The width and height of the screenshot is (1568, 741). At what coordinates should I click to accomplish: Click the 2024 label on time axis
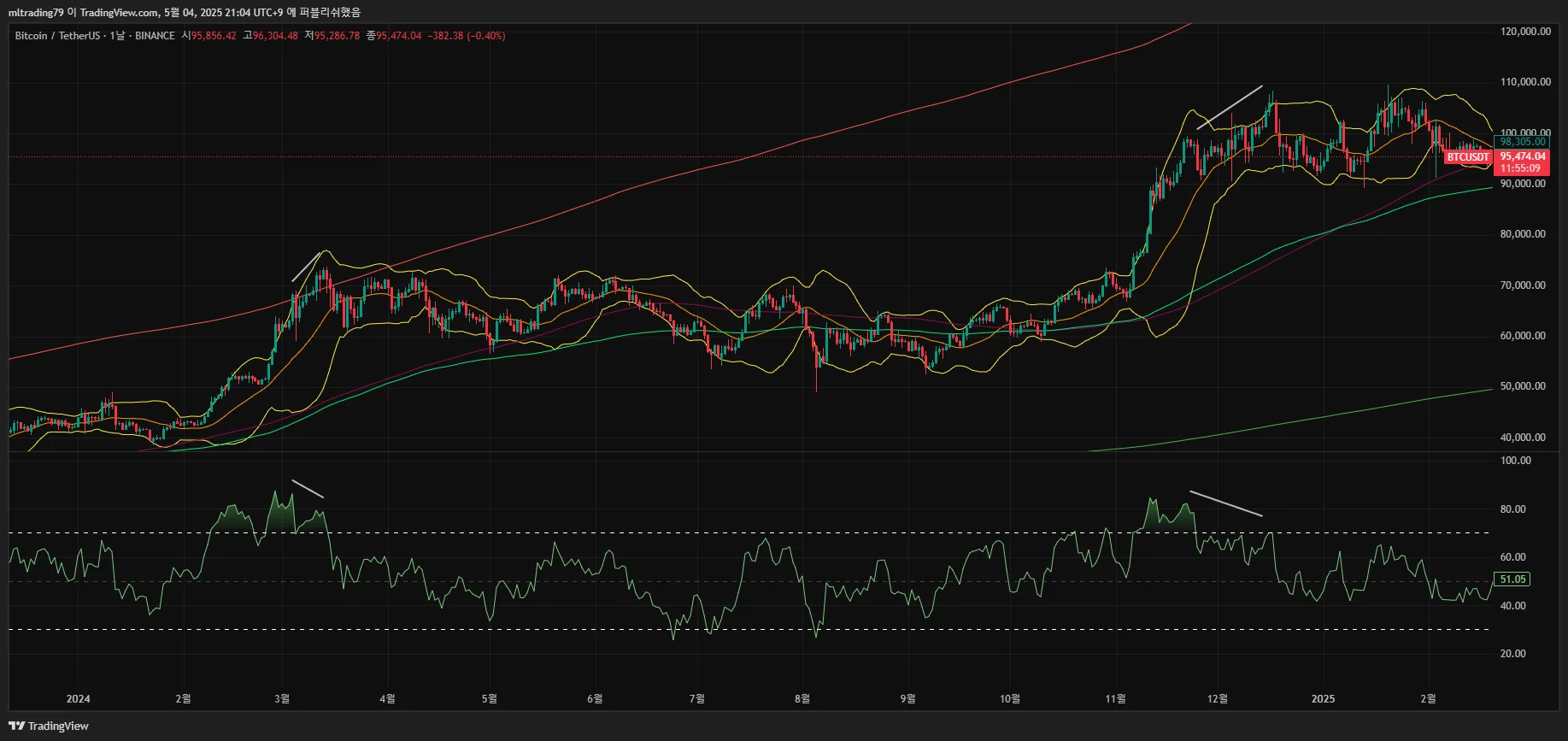point(78,699)
